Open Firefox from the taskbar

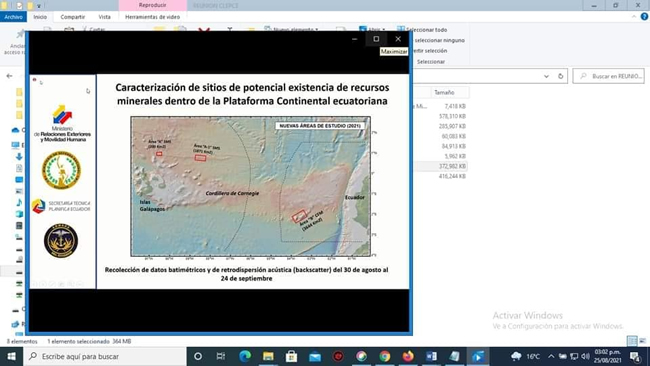click(408, 356)
